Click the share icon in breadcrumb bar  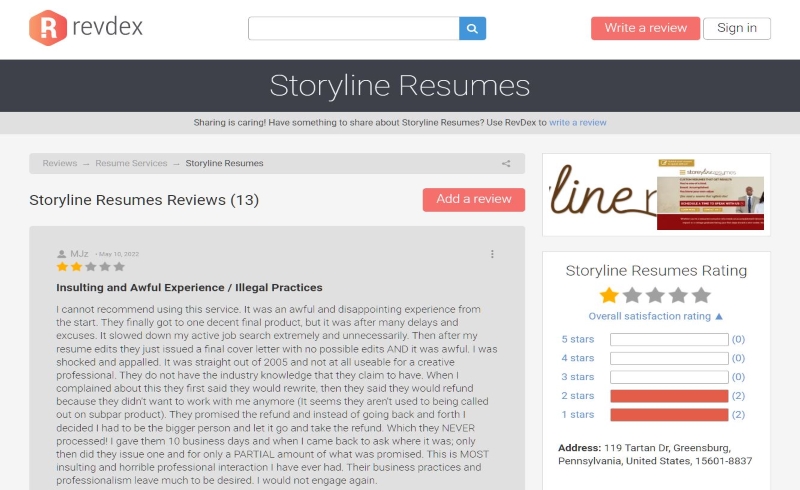click(x=506, y=164)
